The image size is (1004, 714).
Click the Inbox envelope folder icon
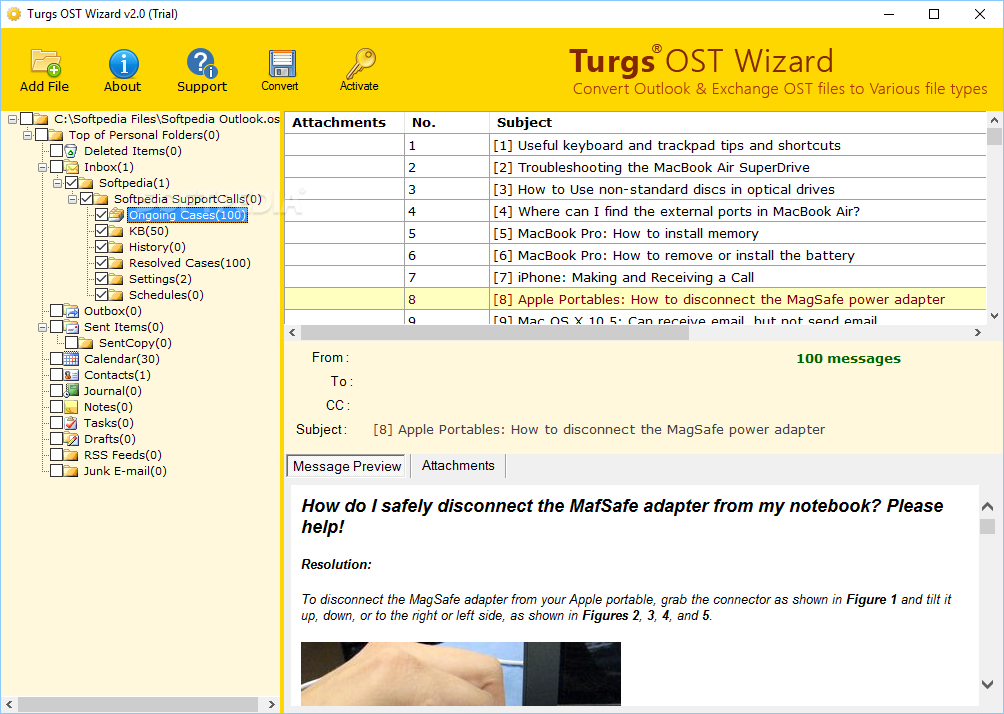tap(72, 167)
